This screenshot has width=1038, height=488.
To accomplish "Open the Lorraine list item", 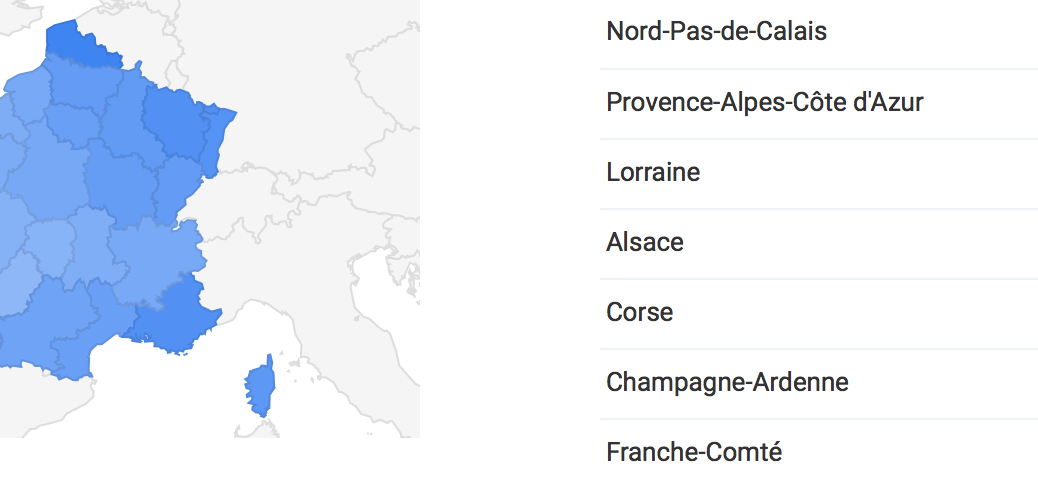I will click(x=653, y=172).
